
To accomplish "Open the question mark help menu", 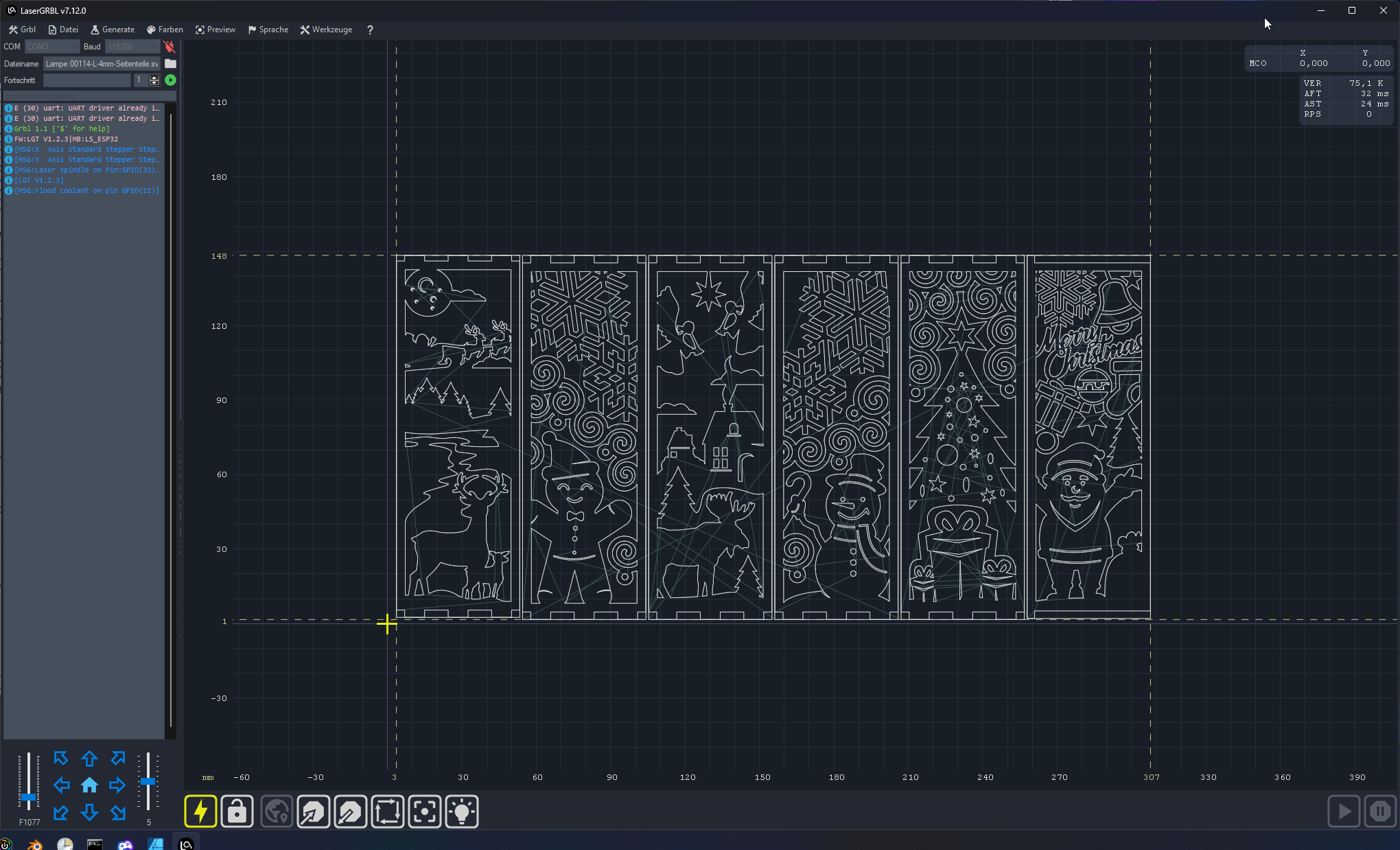I will click(370, 30).
